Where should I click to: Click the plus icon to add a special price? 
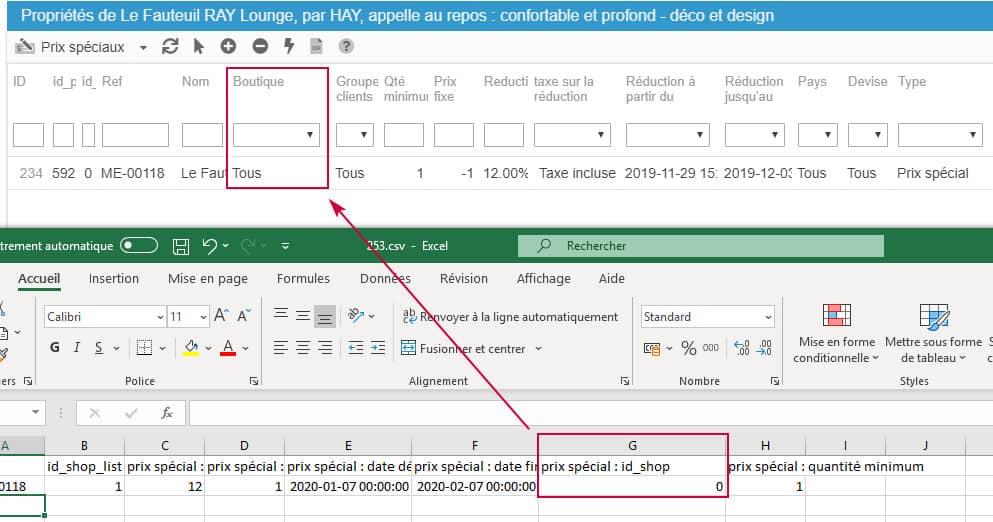[228, 47]
